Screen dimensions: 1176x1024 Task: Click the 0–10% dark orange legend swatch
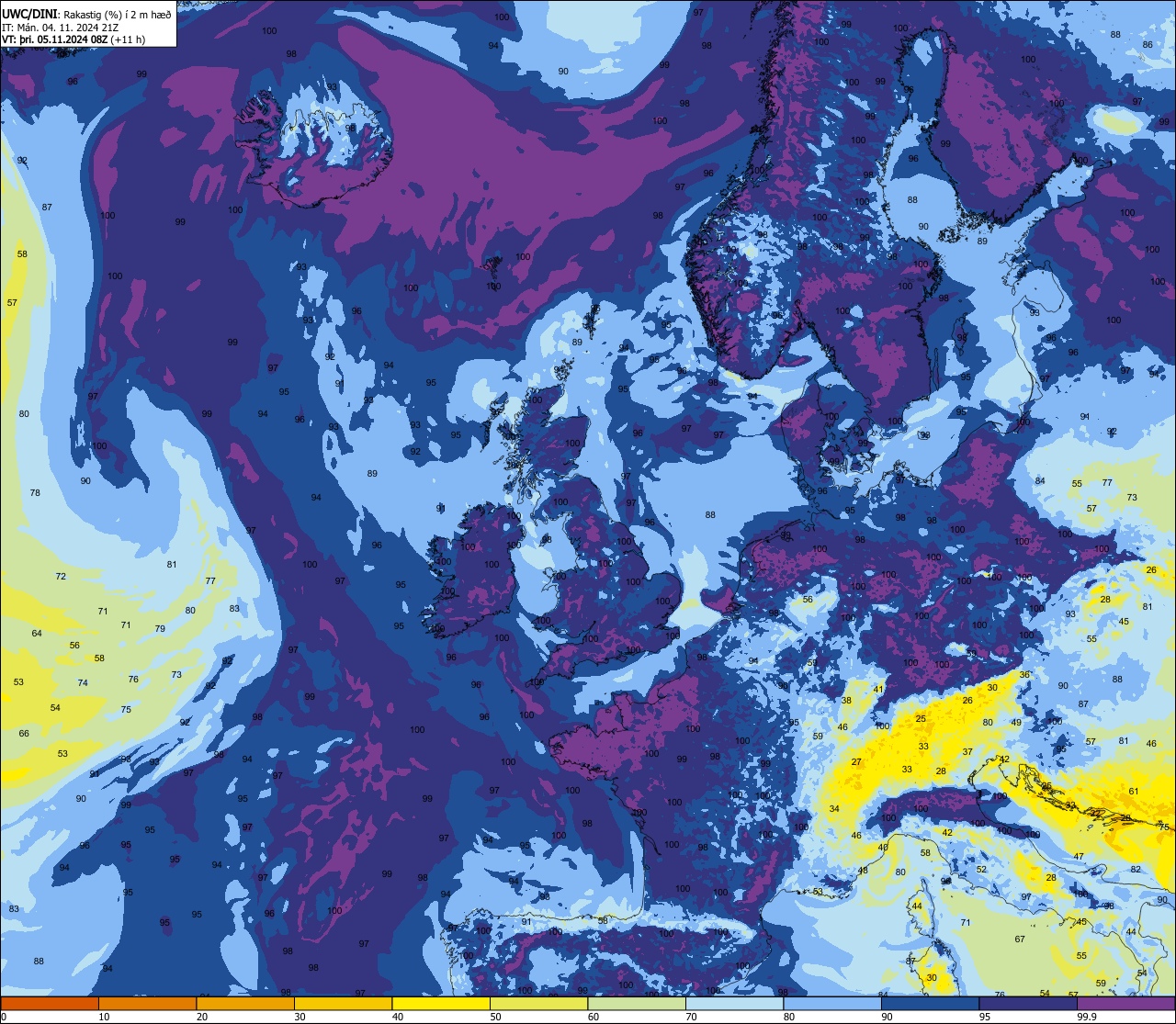50,1003
